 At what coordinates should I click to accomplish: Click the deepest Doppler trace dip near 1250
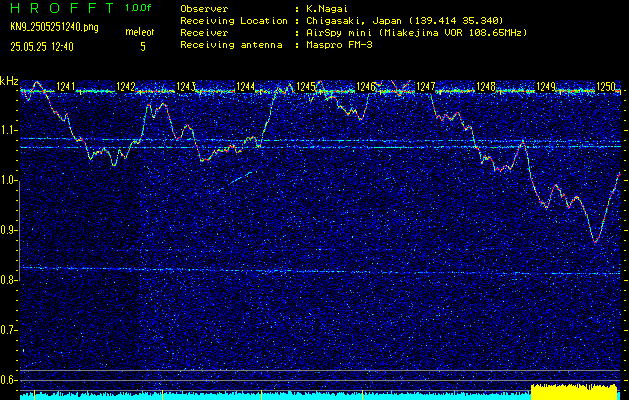[595, 242]
